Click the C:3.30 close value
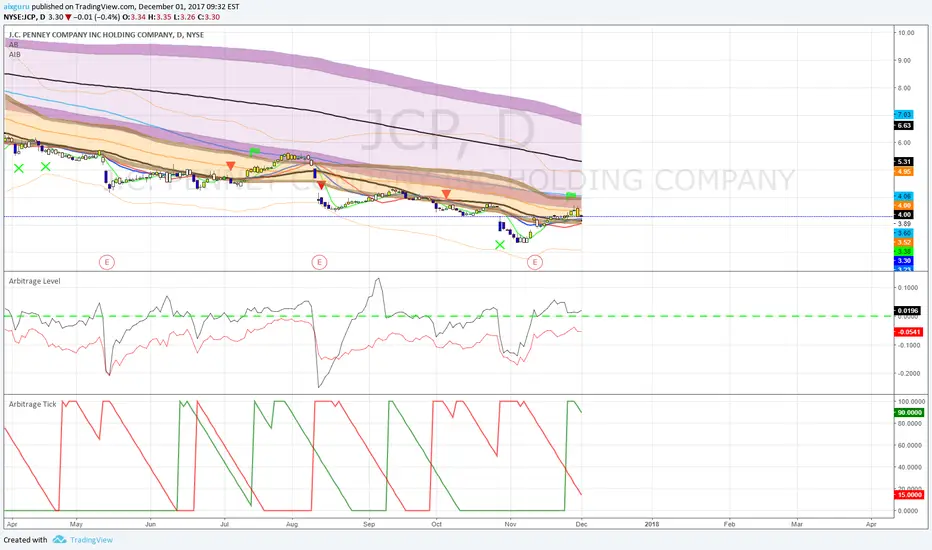 tap(209, 17)
